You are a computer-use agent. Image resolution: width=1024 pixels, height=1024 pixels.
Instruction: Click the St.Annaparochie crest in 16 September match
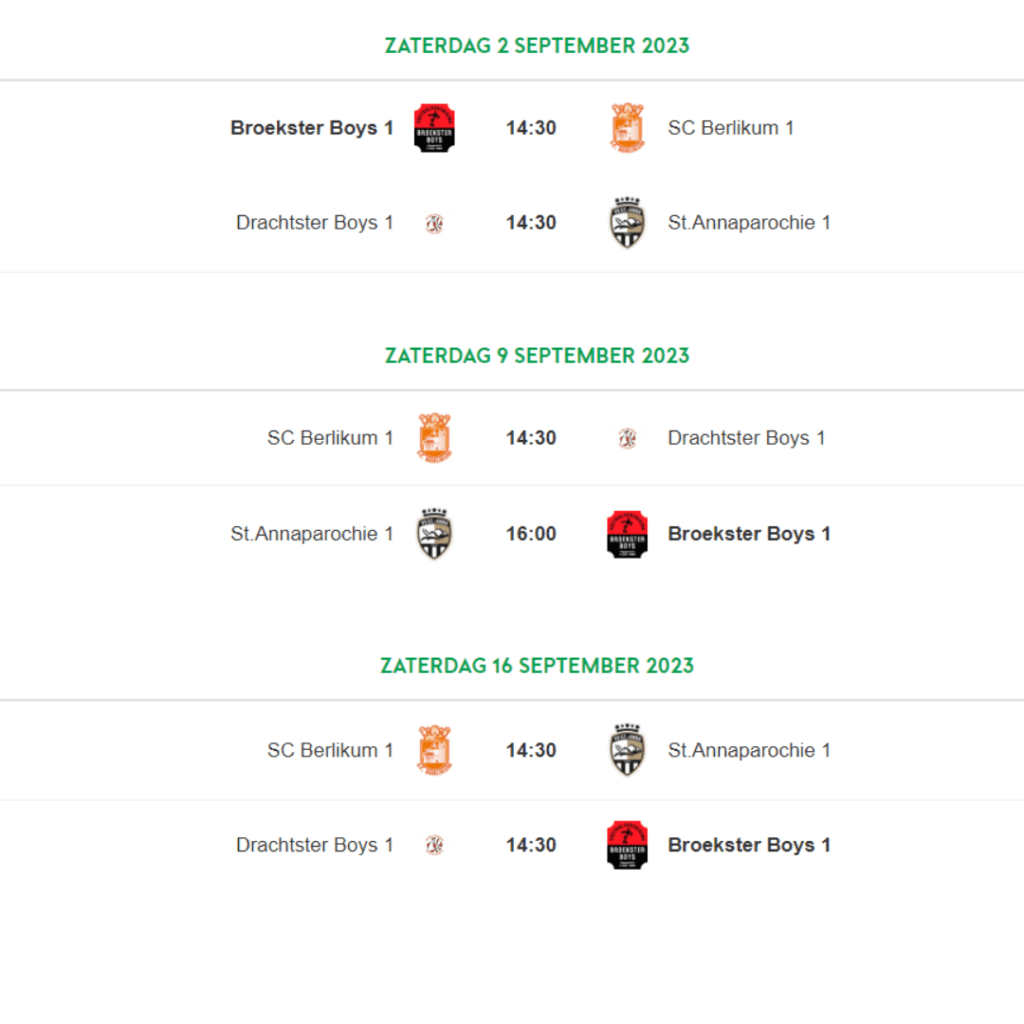click(x=627, y=750)
